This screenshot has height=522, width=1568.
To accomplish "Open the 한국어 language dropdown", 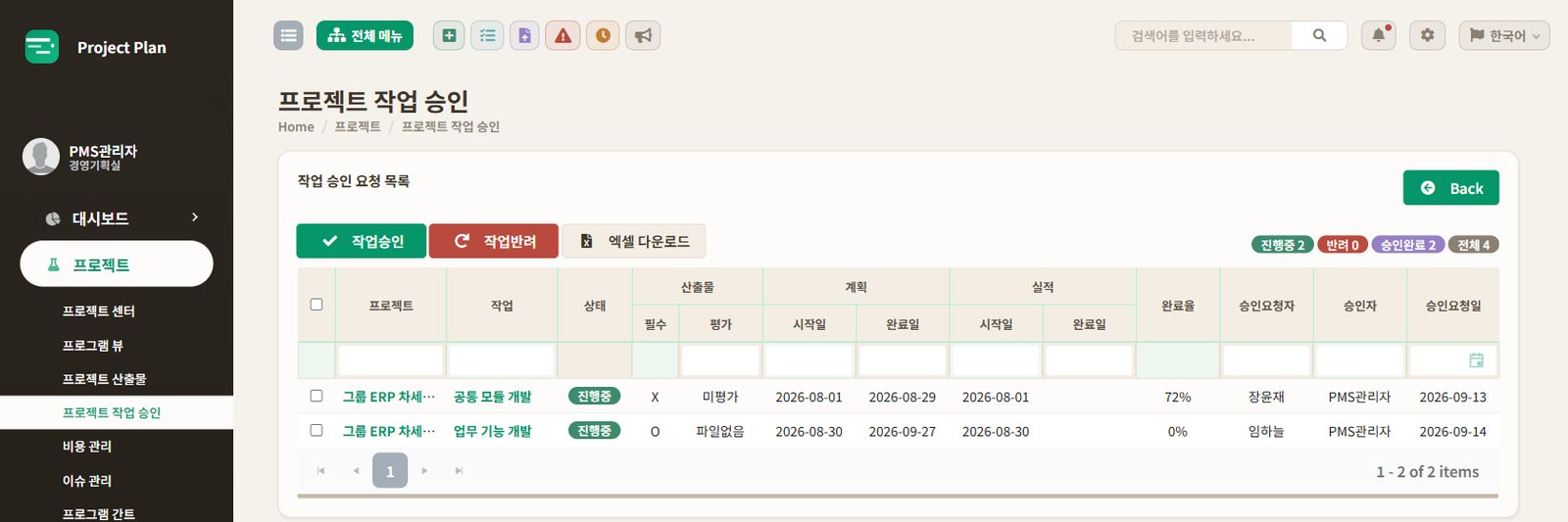I will [1504, 35].
